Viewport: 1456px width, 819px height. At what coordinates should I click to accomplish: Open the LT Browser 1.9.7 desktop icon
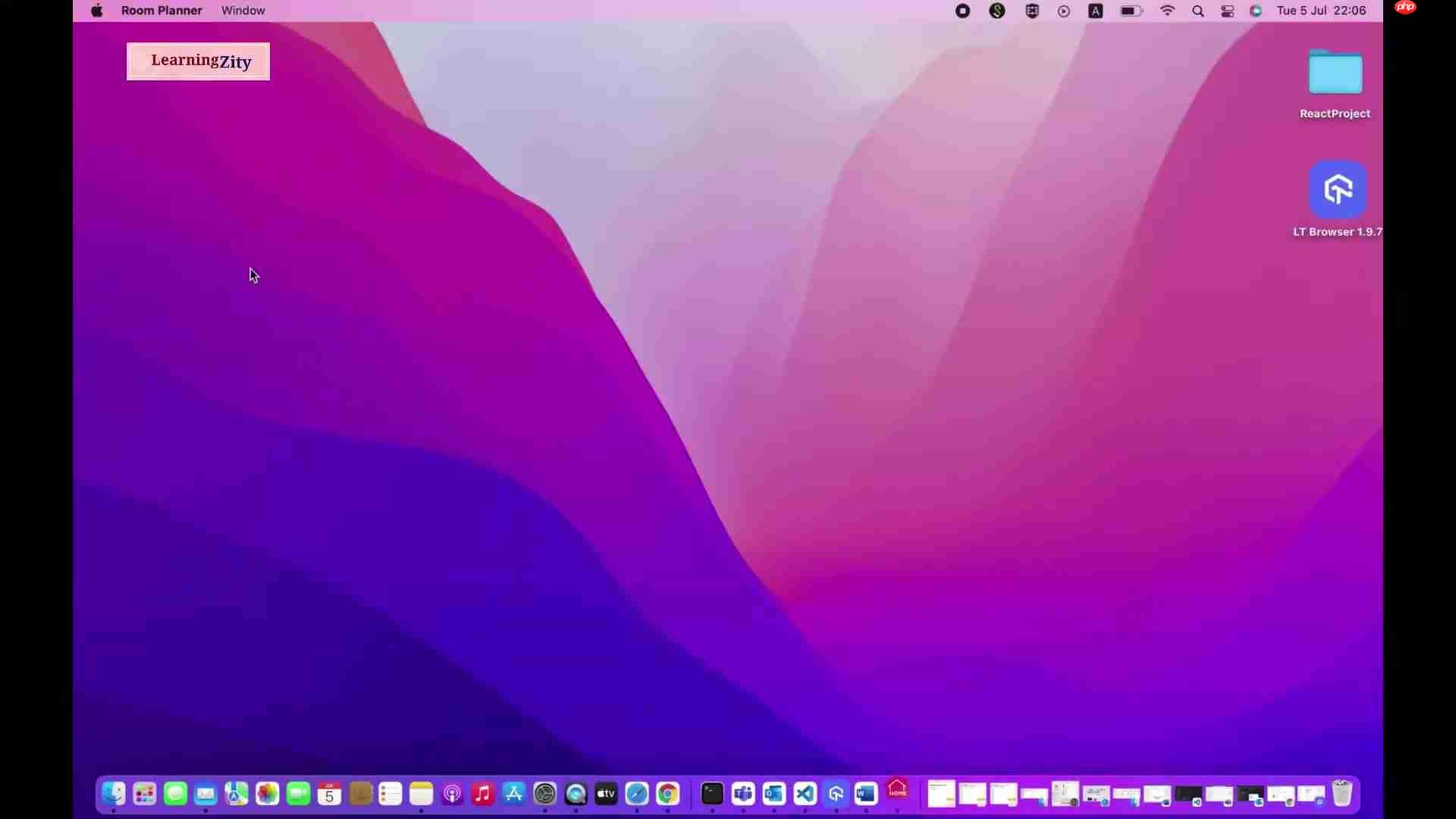coord(1338,190)
